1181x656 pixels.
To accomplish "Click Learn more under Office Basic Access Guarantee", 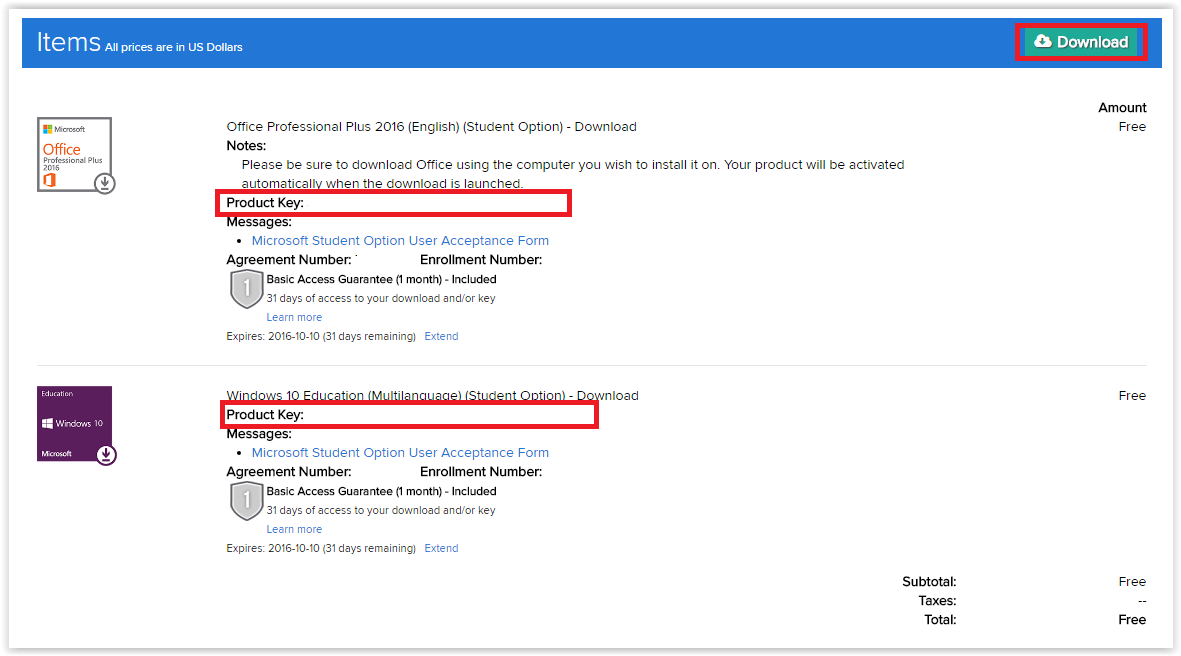I will (x=294, y=318).
